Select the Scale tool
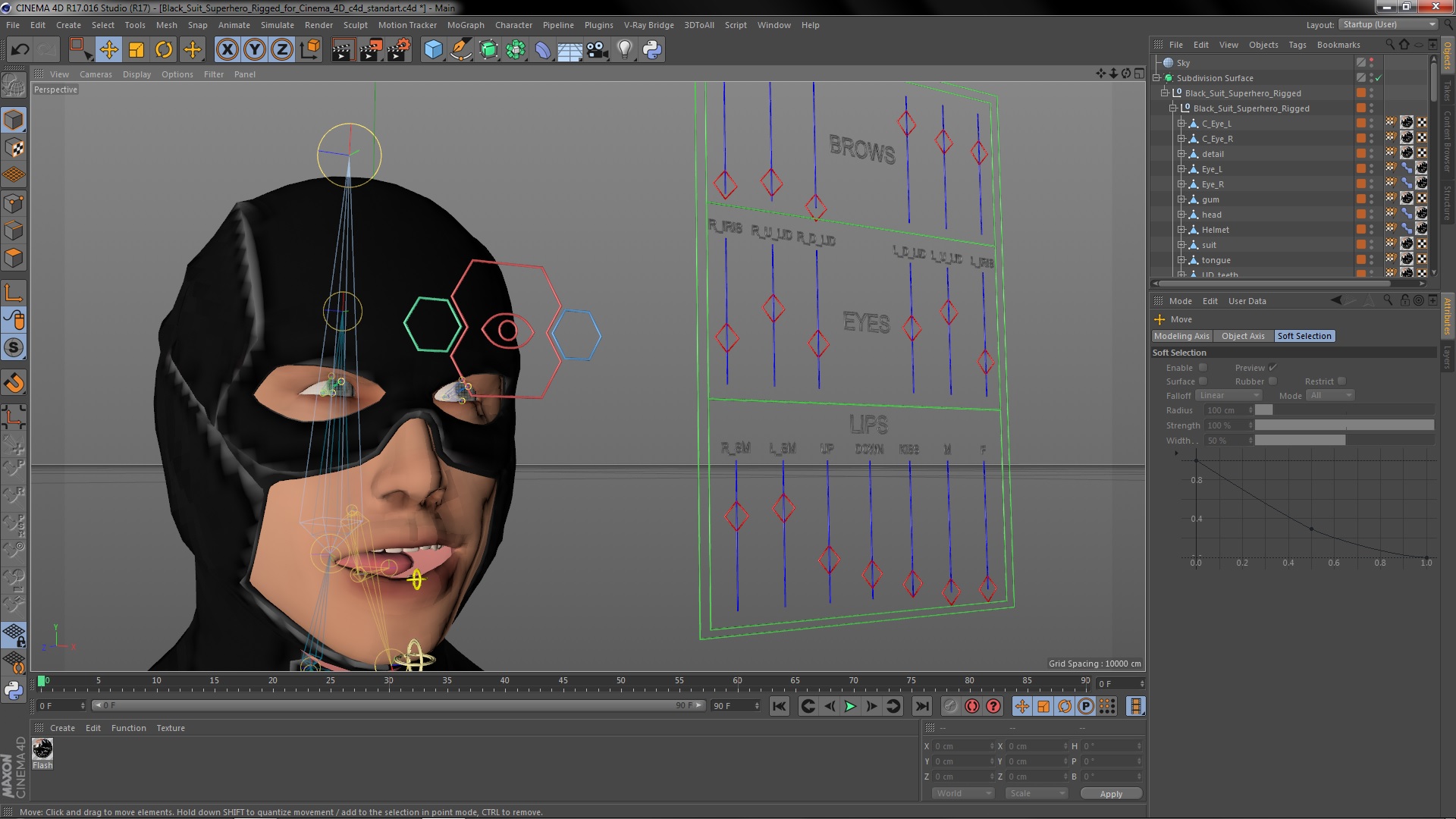This screenshot has width=1456, height=819. (136, 50)
